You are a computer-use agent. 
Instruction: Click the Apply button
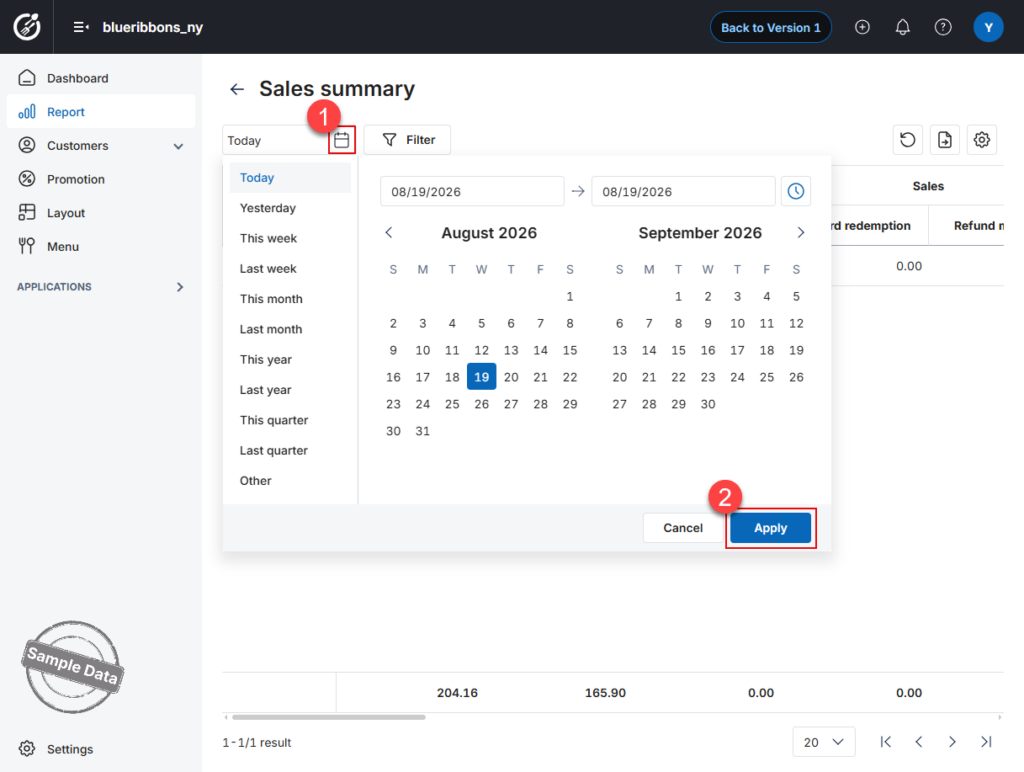(x=771, y=528)
